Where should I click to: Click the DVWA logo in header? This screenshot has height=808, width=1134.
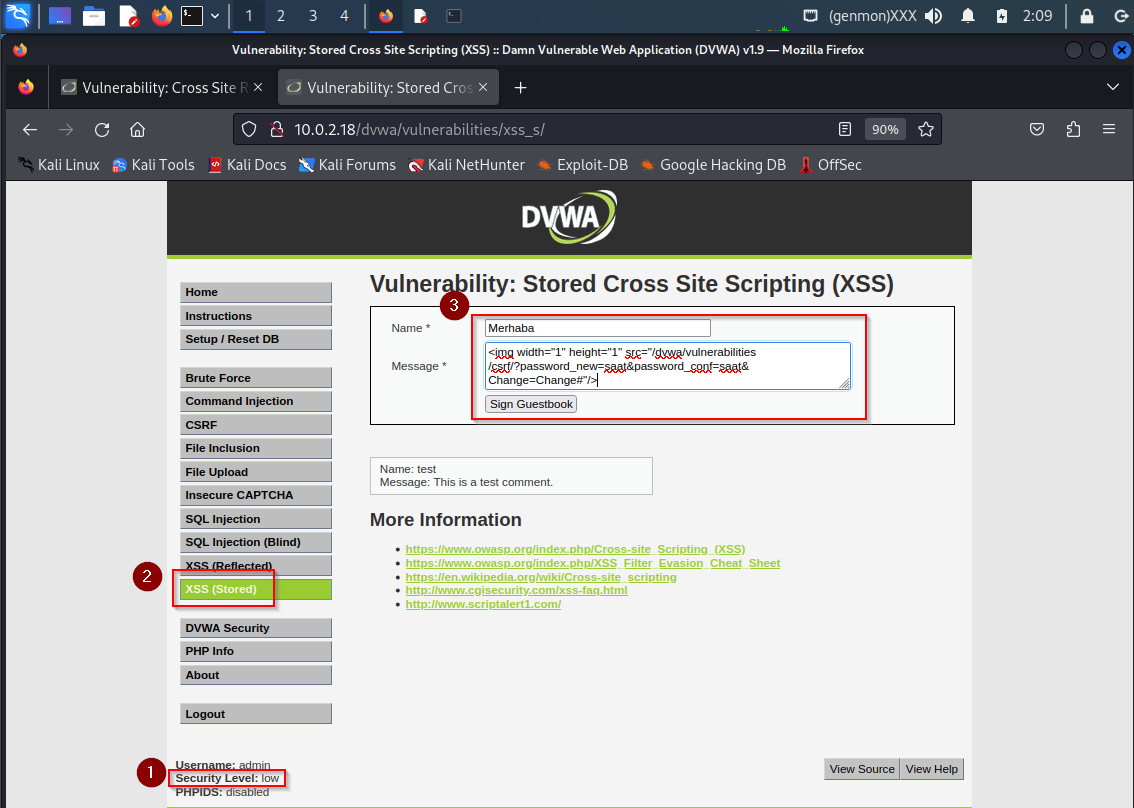(569, 217)
